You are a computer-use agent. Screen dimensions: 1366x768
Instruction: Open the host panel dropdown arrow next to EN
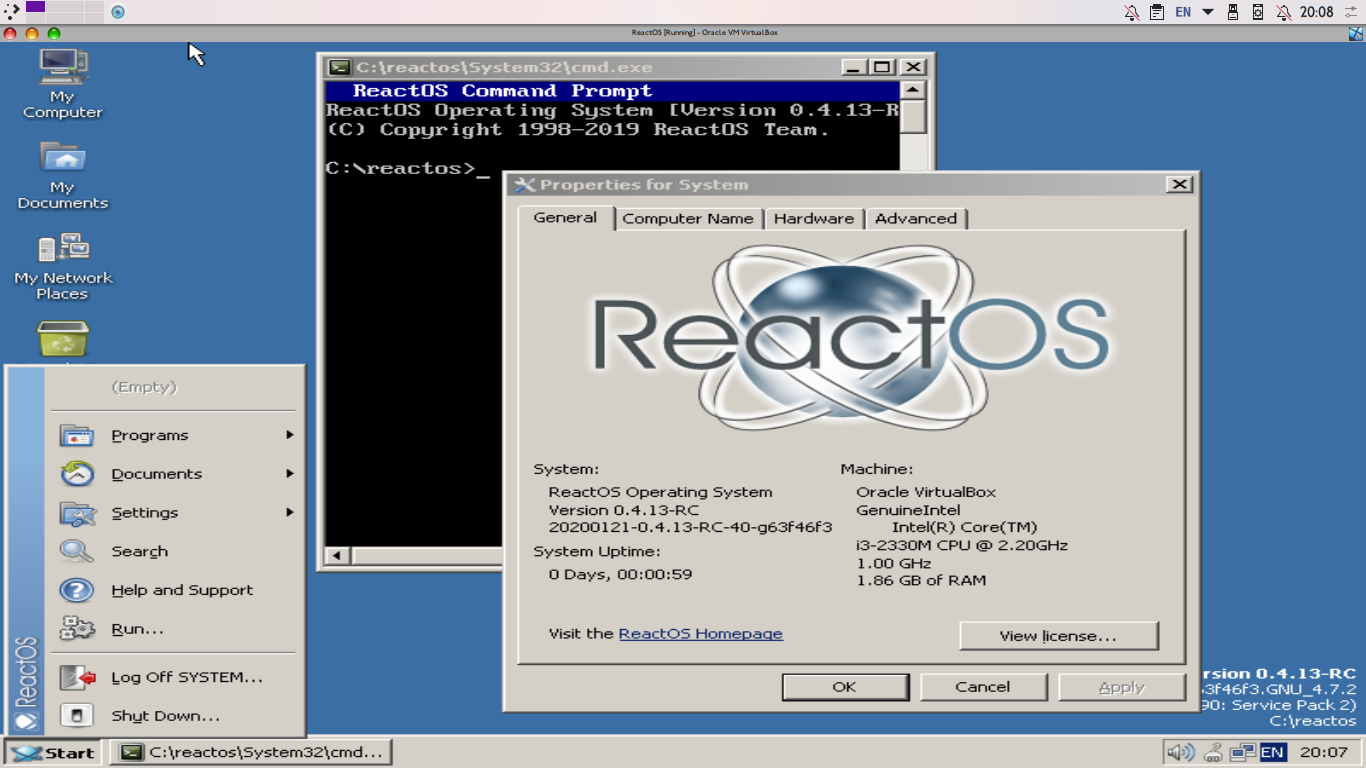pyautogui.click(x=1207, y=12)
